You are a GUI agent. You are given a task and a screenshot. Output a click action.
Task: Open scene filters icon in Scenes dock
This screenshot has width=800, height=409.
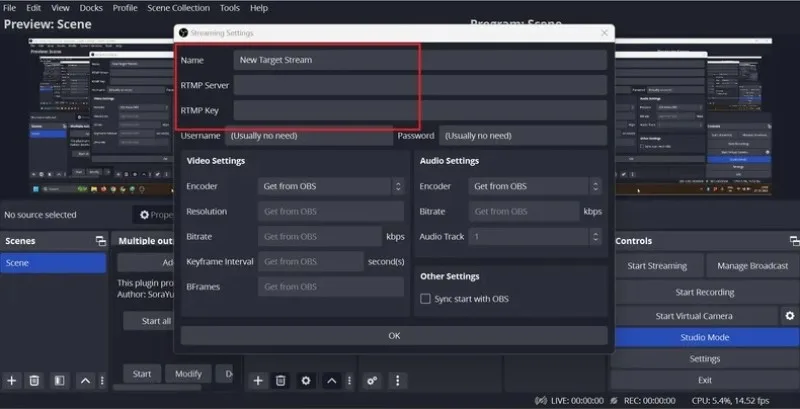click(59, 380)
